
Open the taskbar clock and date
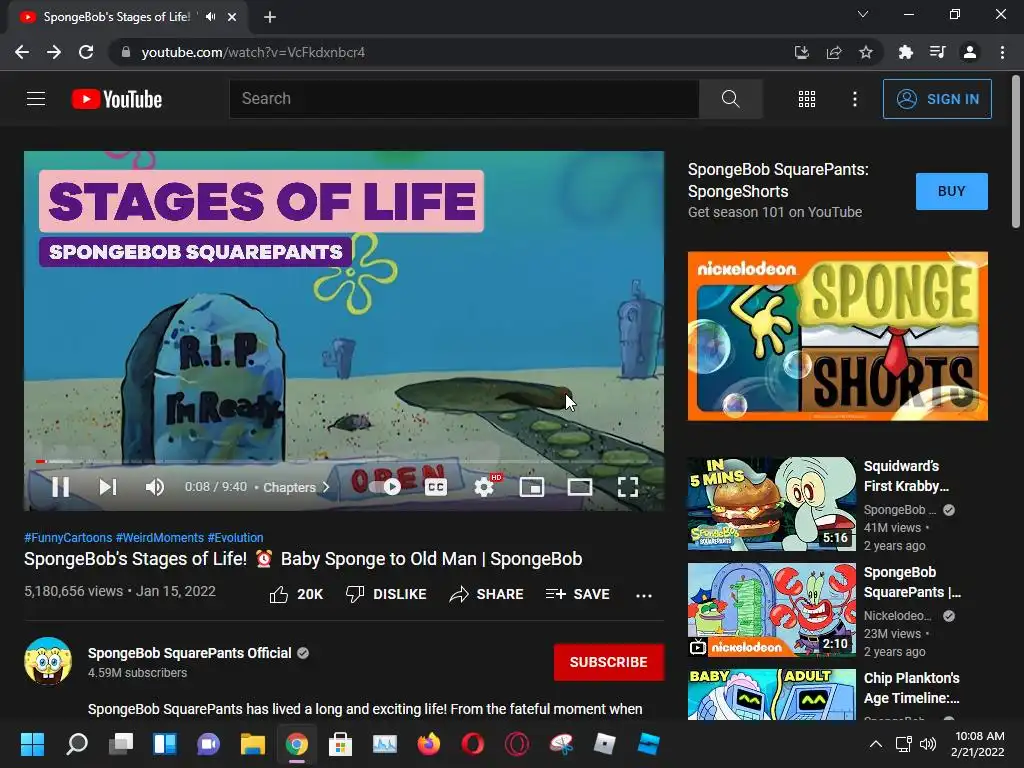click(x=978, y=744)
